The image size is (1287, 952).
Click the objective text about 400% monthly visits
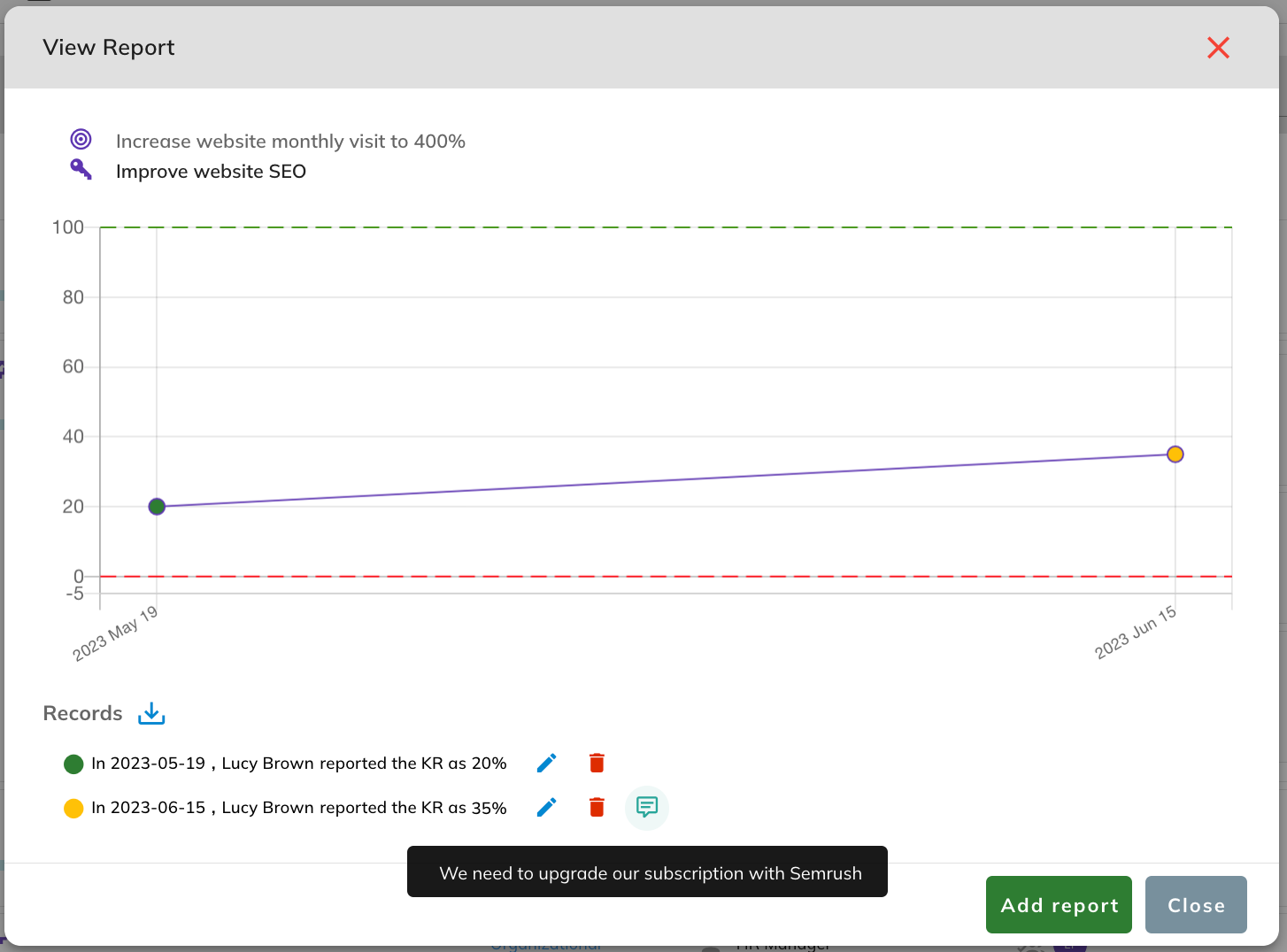tap(290, 141)
